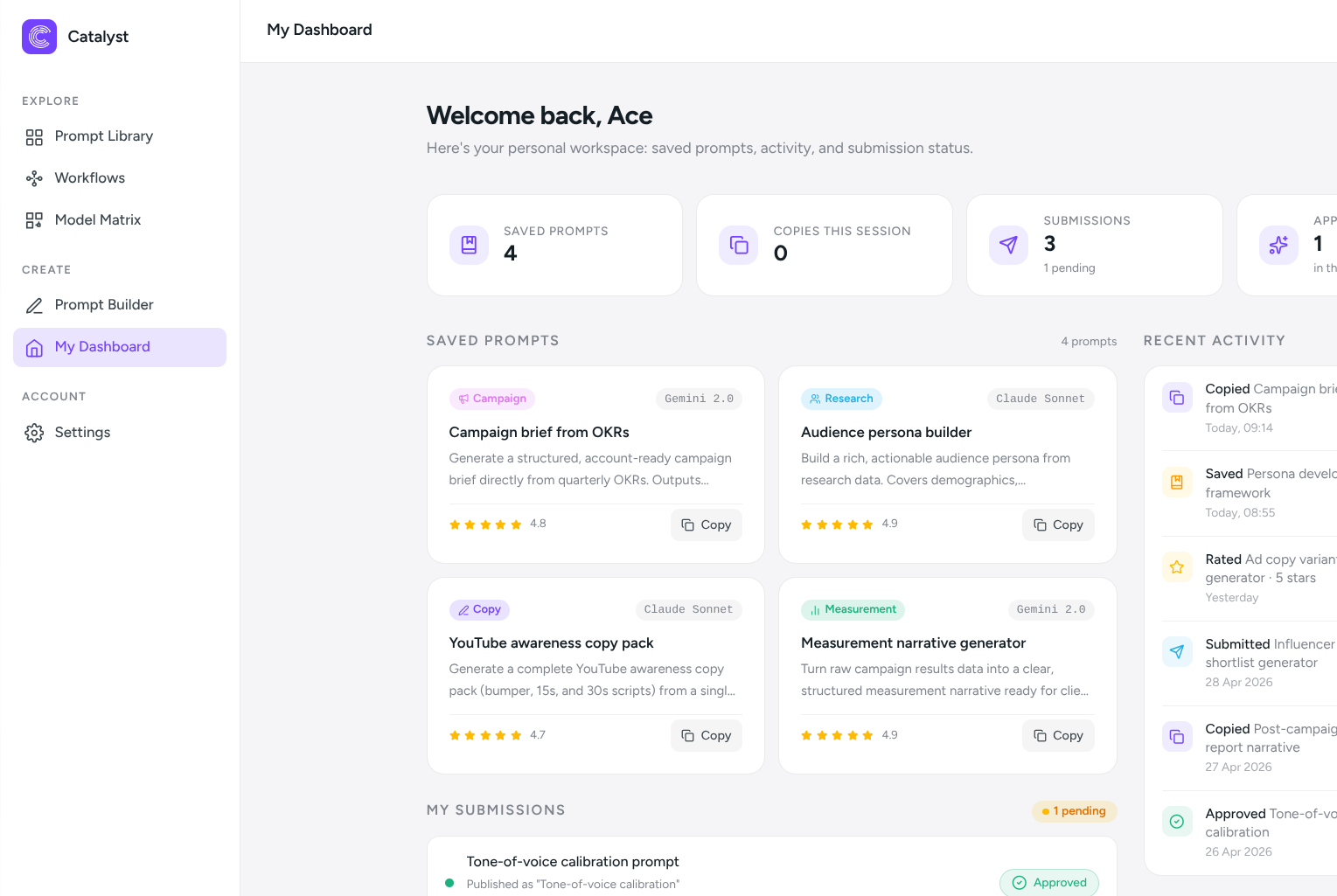Go to Model Matrix page
Screen dimensions: 1337x896
click(120, 220)
